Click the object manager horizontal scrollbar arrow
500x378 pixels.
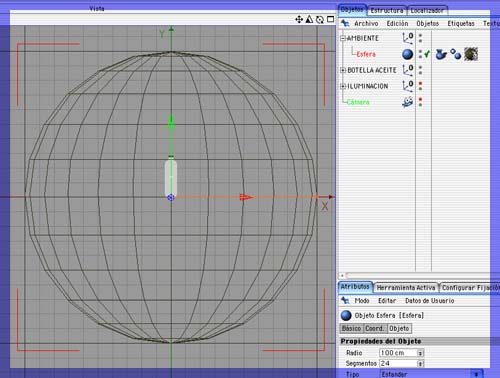click(x=342, y=276)
